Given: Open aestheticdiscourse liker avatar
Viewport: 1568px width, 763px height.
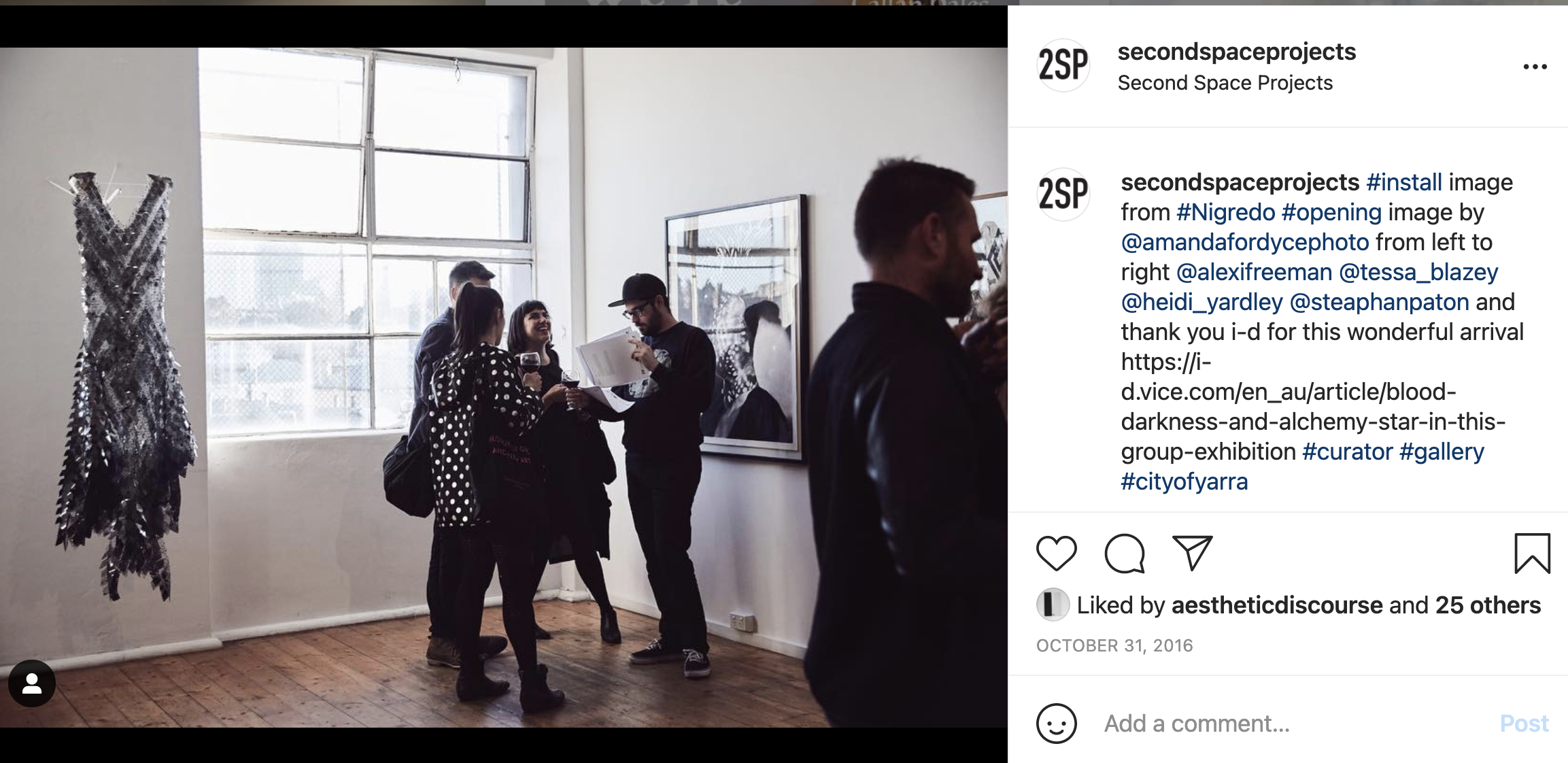Looking at the screenshot, I should pyautogui.click(x=1053, y=605).
